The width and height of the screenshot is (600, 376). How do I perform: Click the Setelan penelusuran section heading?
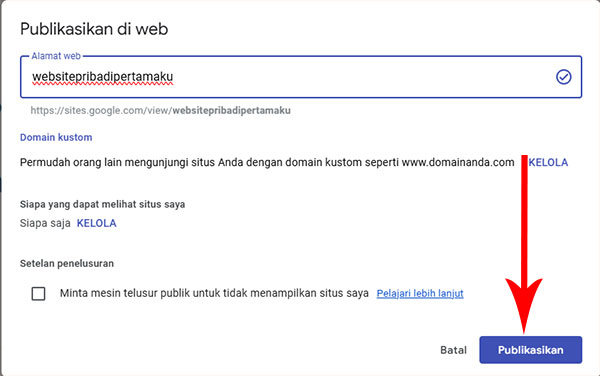point(67,264)
